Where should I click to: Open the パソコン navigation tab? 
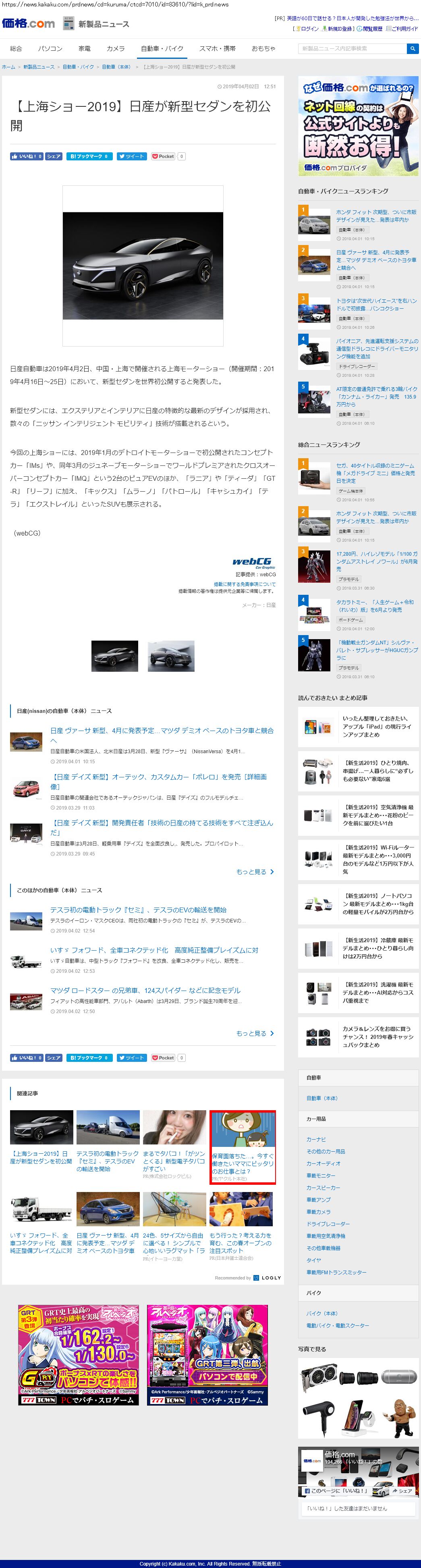pyautogui.click(x=50, y=49)
